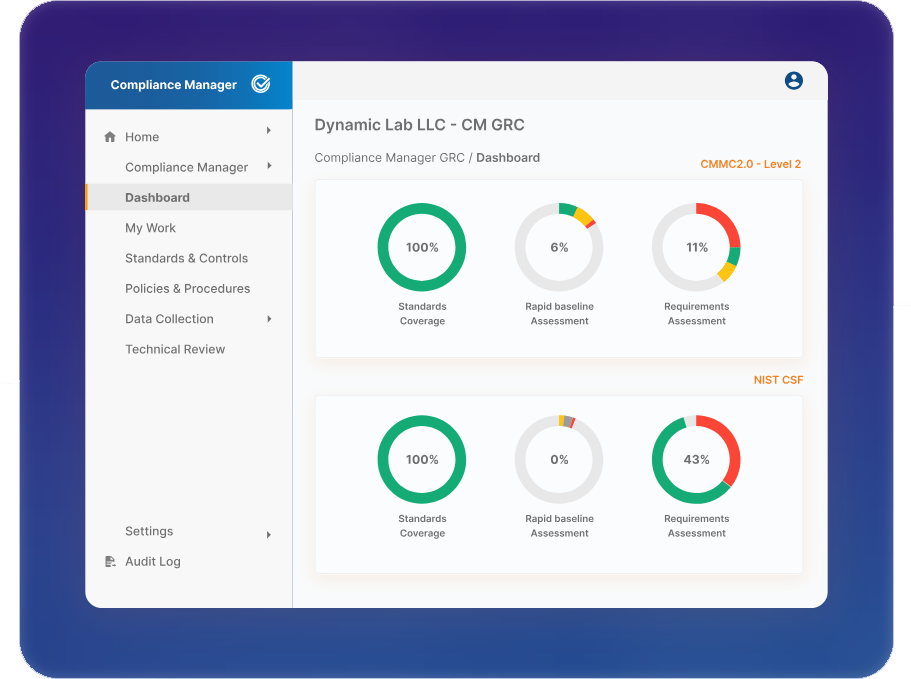The width and height of the screenshot is (911, 679).
Task: Open the user profile icon
Action: (794, 81)
